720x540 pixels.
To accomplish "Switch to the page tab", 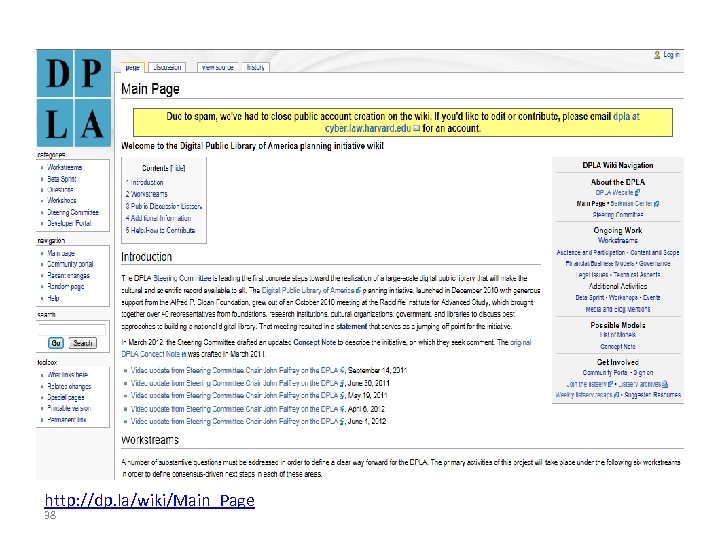I will tap(133, 68).
